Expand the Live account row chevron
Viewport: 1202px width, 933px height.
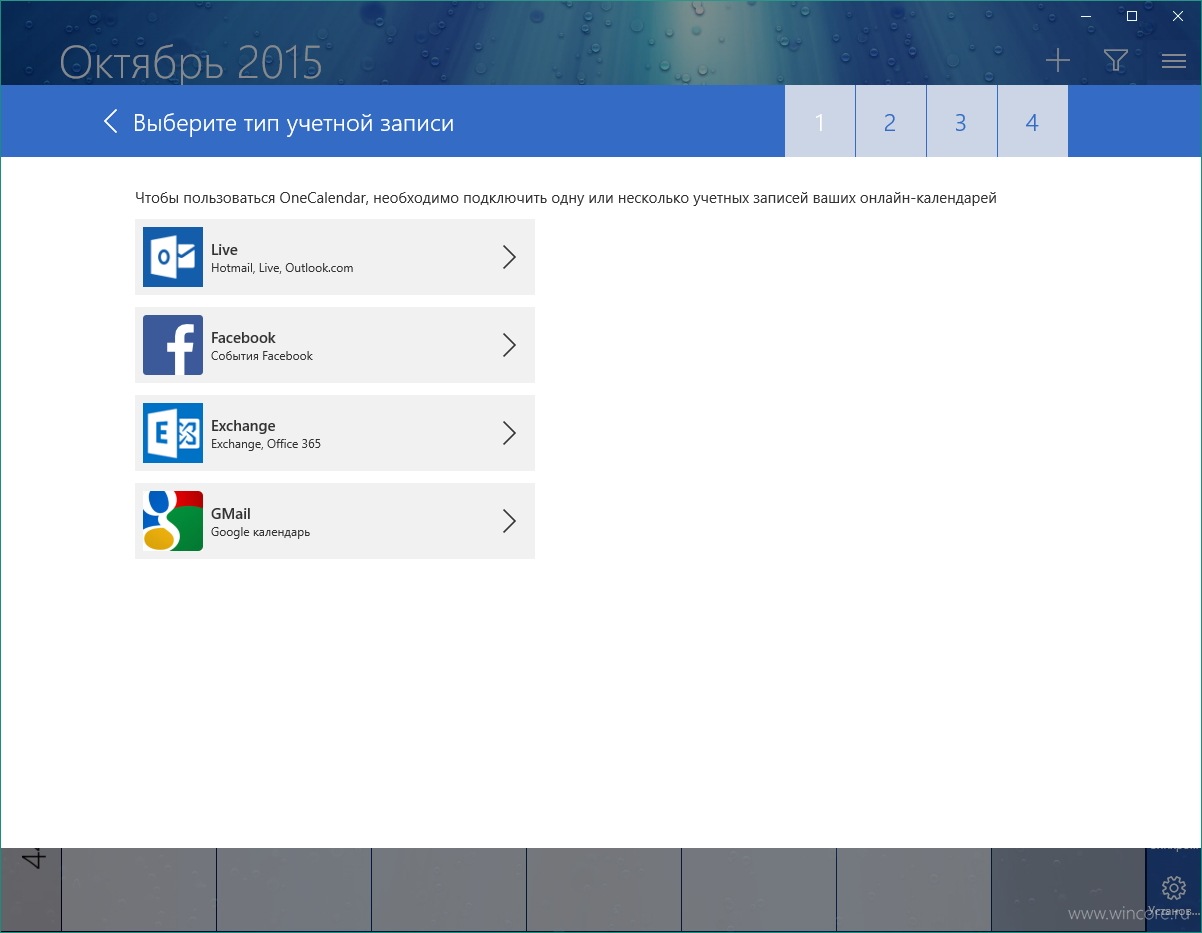(509, 257)
